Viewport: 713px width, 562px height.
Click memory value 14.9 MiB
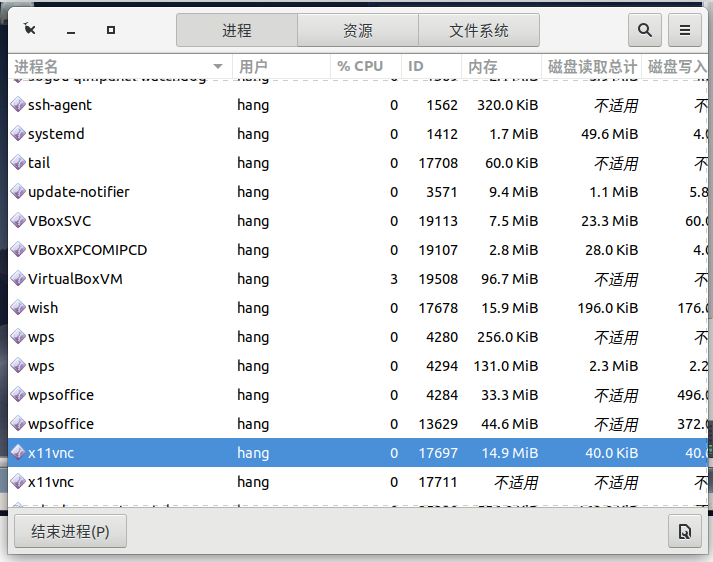(x=509, y=453)
